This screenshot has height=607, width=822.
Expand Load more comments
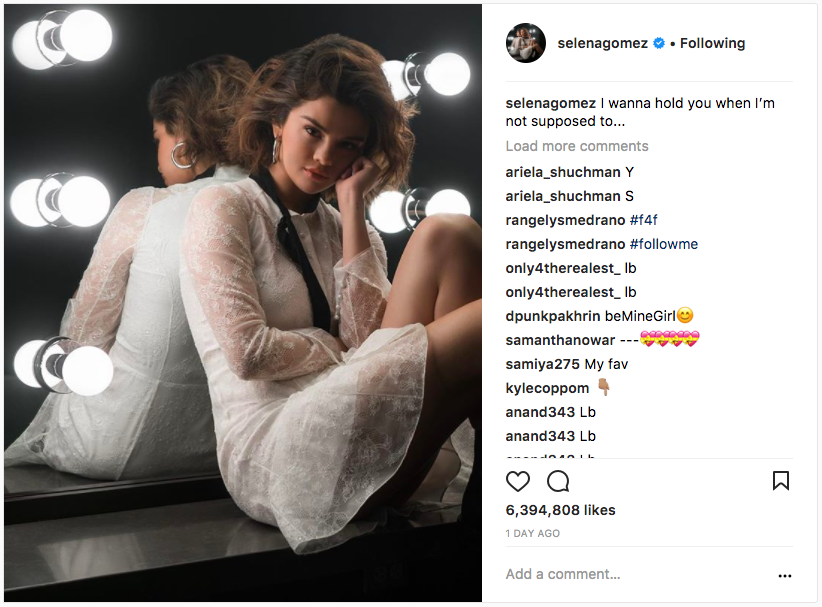pos(577,146)
